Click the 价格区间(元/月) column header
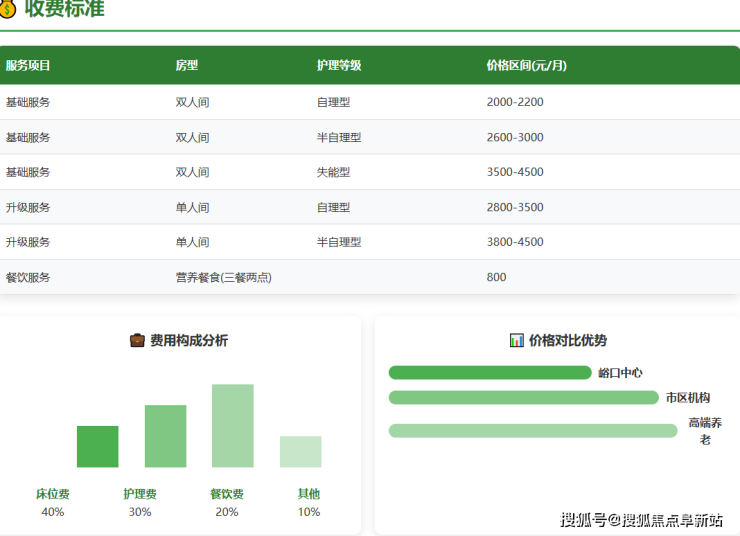740x536 pixels. click(x=527, y=66)
